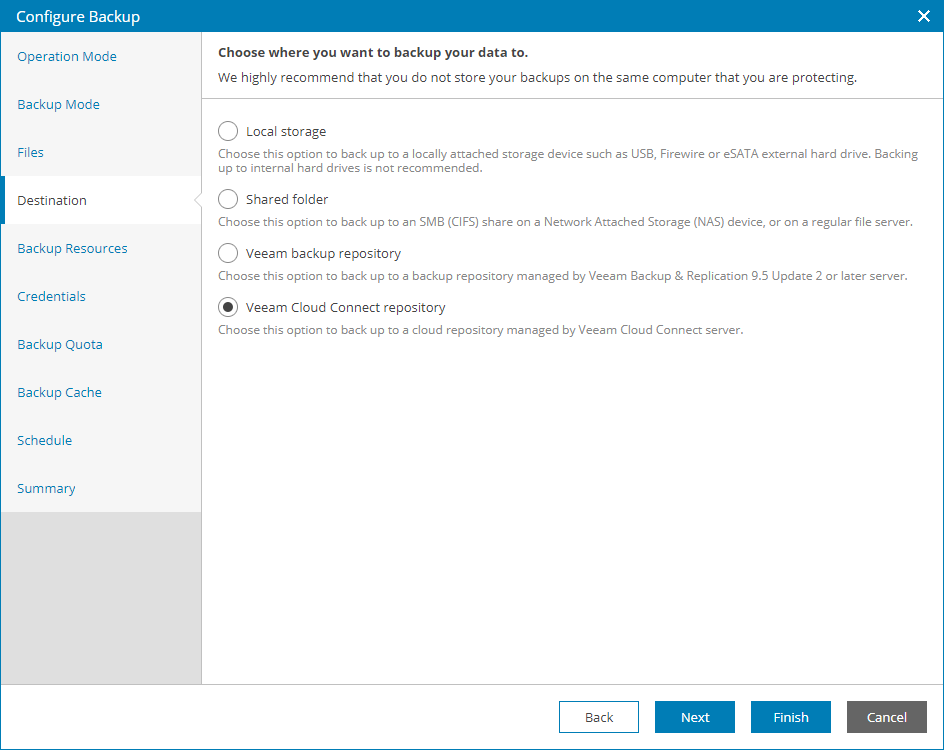Open the Backup Quota step
Viewport: 944px width, 750px height.
[60, 345]
